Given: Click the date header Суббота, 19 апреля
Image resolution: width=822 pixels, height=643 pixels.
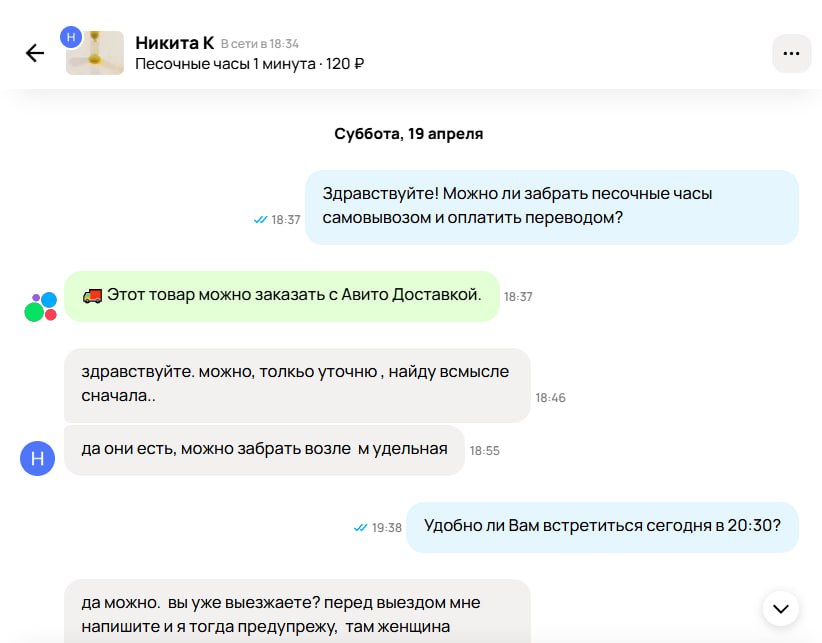Looking at the screenshot, I should point(408,134).
